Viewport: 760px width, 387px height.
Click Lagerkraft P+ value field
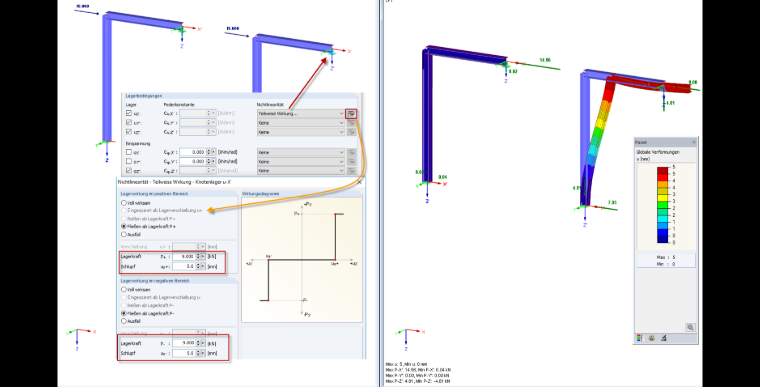[184, 256]
